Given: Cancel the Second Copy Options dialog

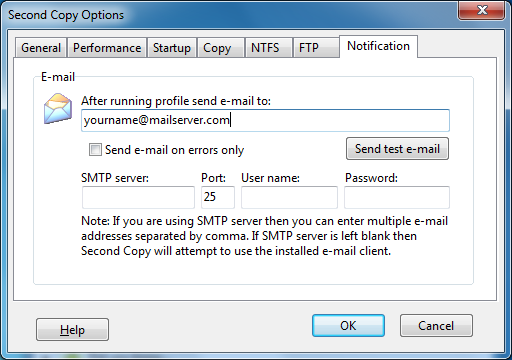Looking at the screenshot, I should (436, 325).
